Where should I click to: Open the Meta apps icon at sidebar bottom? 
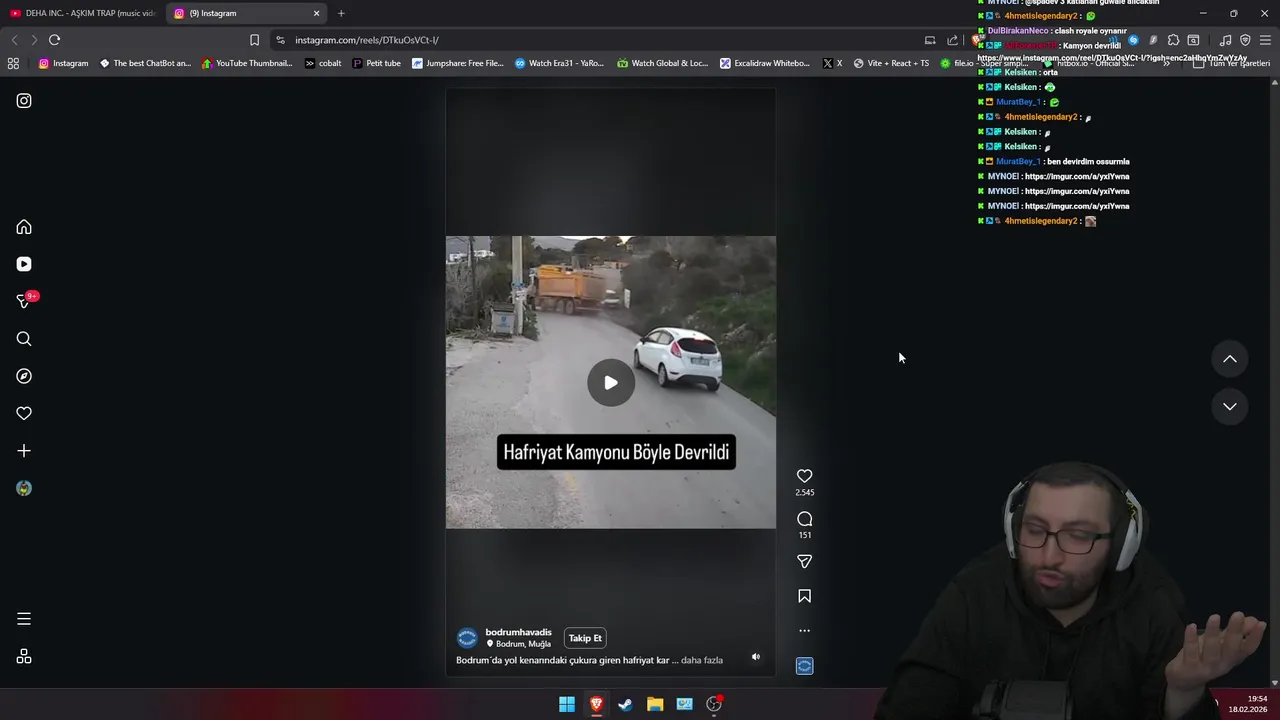24,657
